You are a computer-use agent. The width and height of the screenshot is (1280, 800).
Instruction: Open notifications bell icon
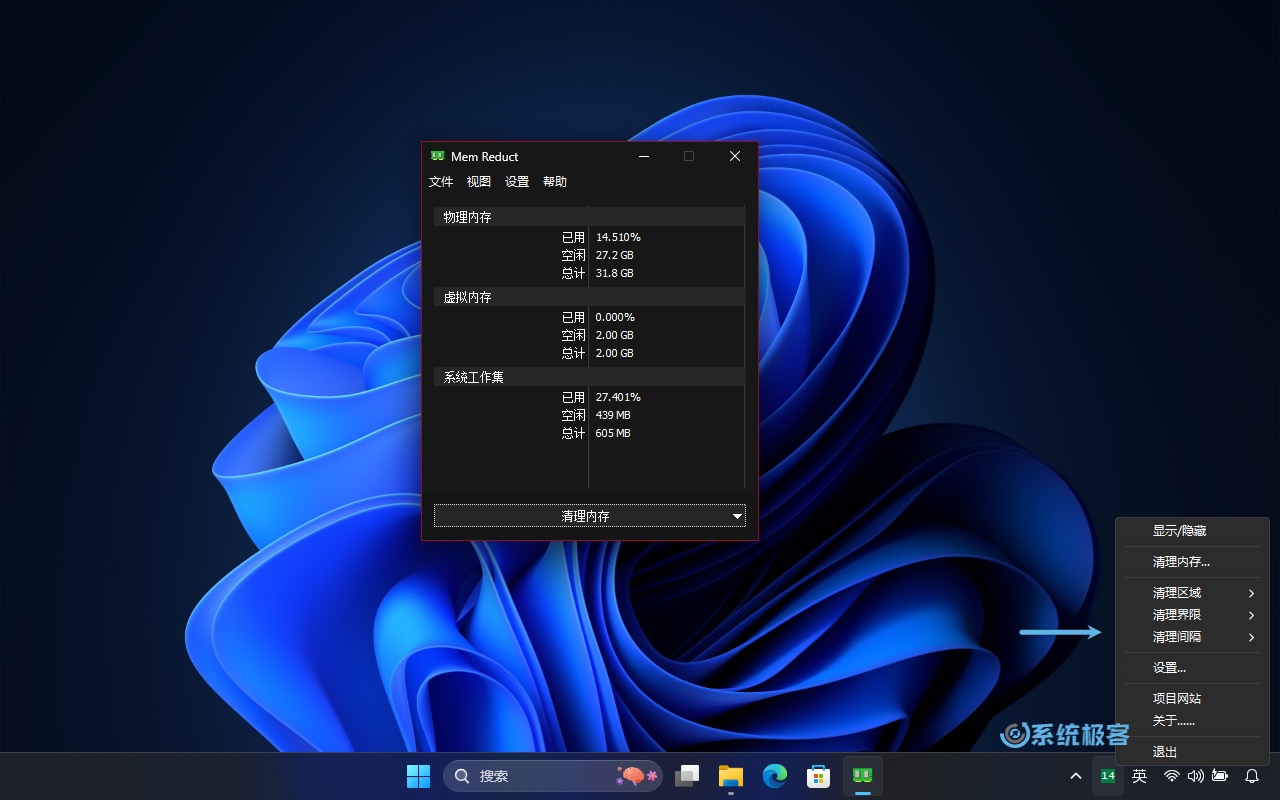tap(1252, 776)
